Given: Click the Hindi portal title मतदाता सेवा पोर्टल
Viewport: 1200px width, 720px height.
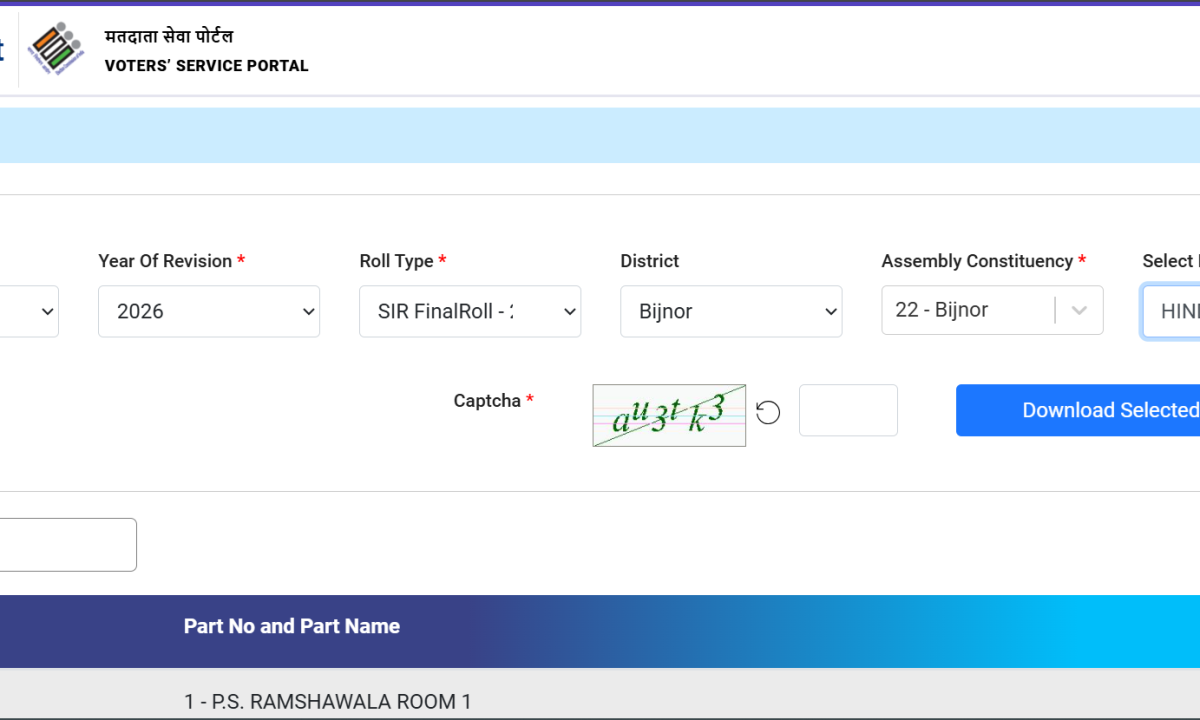Looking at the screenshot, I should pos(169,37).
